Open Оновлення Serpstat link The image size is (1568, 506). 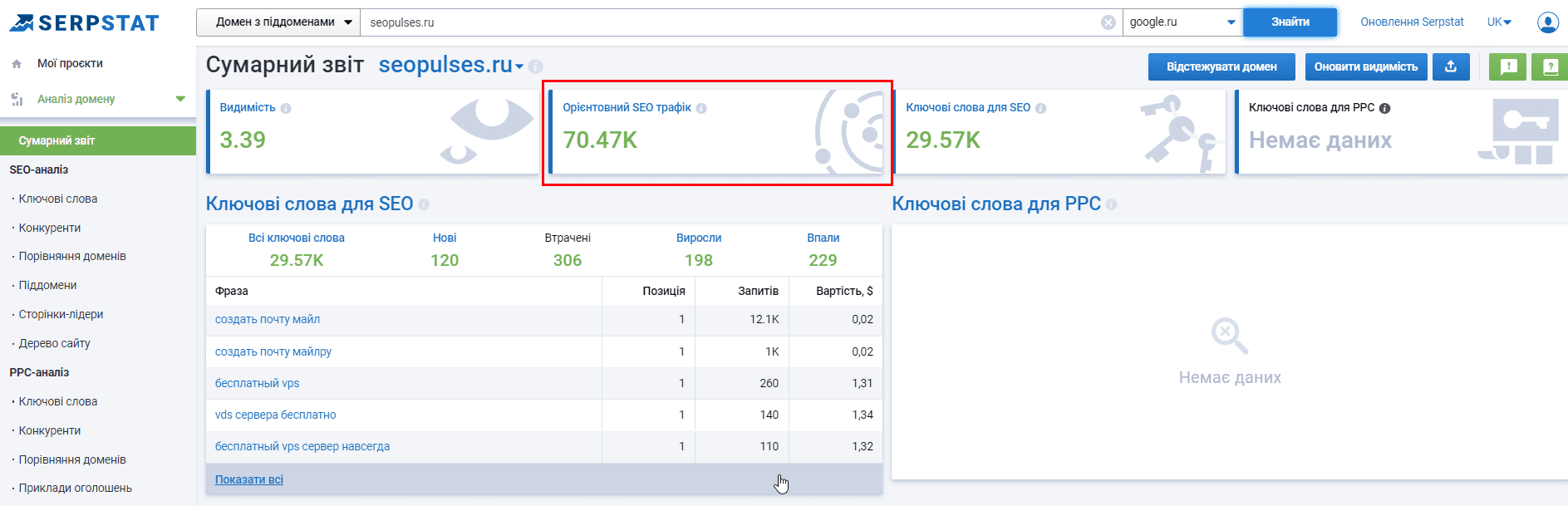pyautogui.click(x=1412, y=22)
